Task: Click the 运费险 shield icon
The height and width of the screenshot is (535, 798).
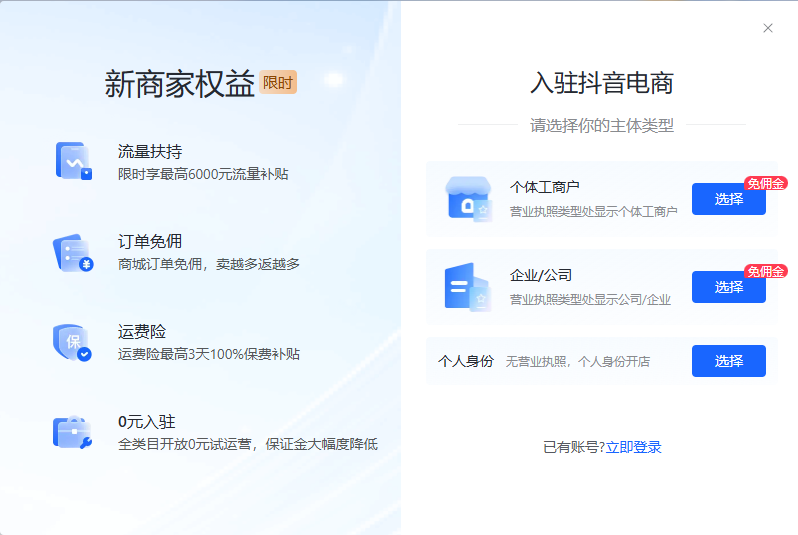Action: pyautogui.click(x=72, y=343)
